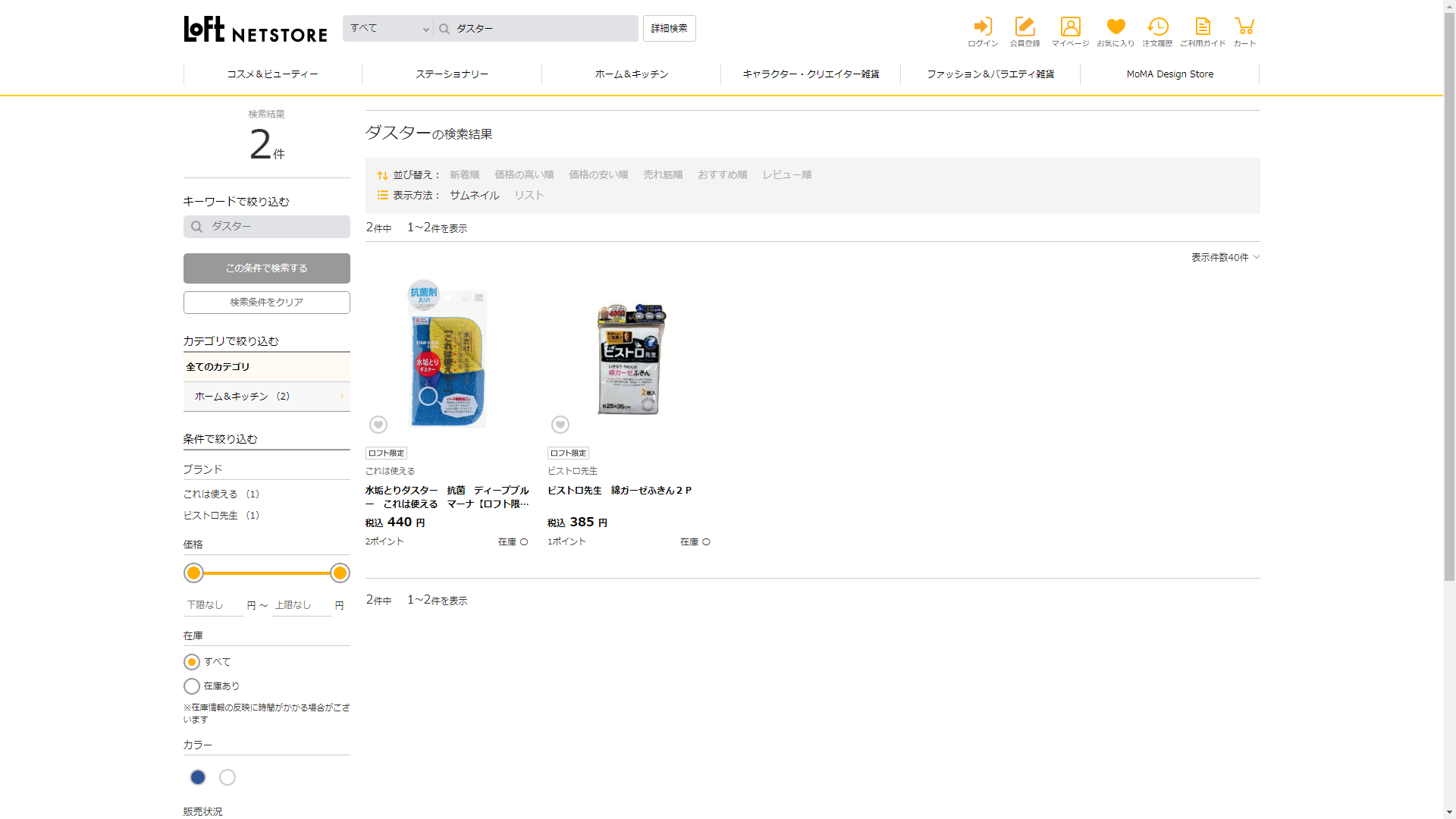Select the blue color swatch filter
The image size is (1456, 819).
[x=198, y=777]
